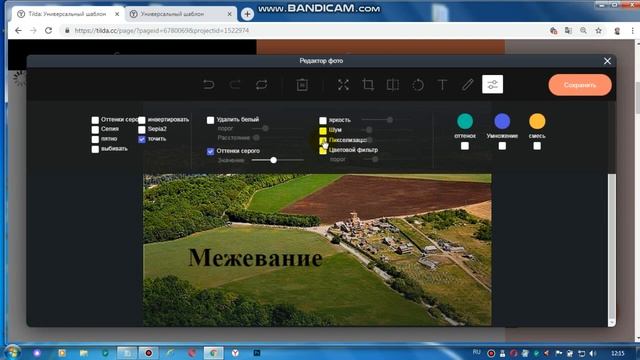Enable the Sepia2 checkbox
The image size is (640, 360).
tap(142, 129)
